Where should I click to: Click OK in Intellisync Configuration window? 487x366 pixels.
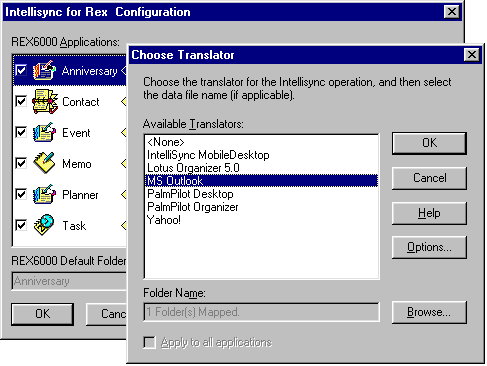point(43,314)
